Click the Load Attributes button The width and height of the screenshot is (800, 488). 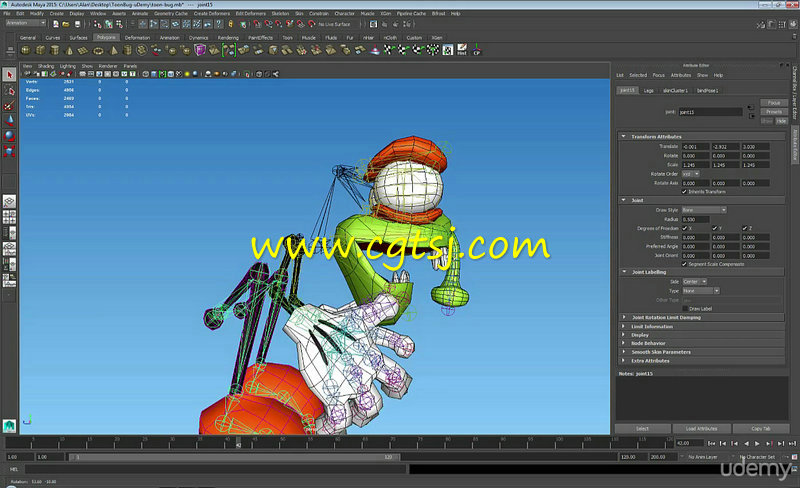tap(702, 429)
